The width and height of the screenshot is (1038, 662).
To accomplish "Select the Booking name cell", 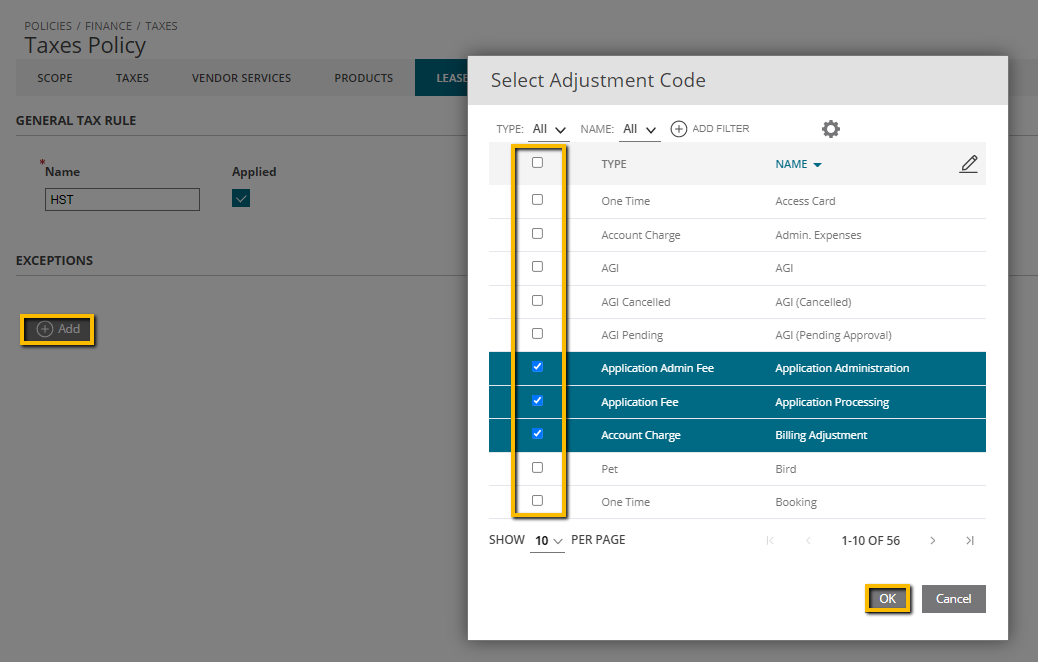I will 796,502.
